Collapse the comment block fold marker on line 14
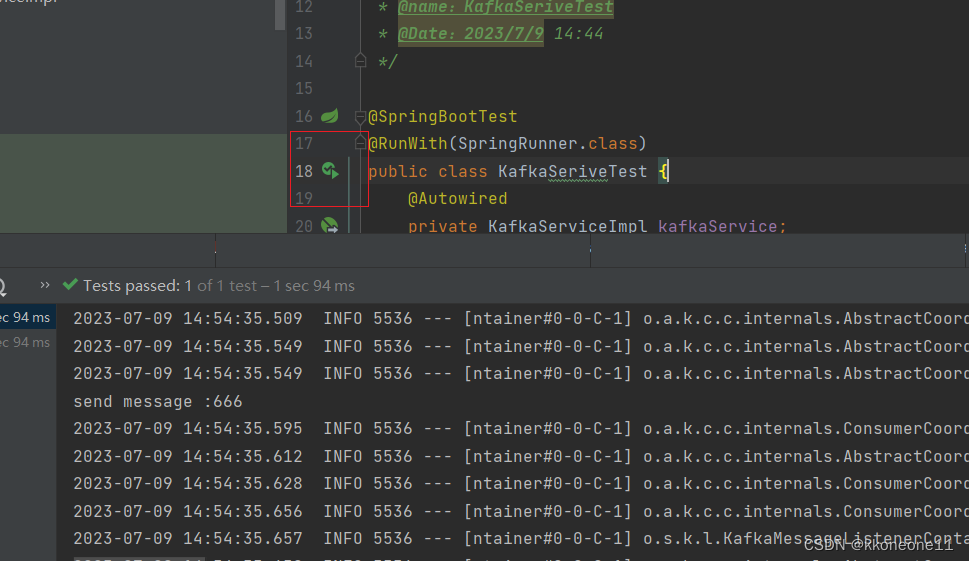The image size is (969, 561). (360, 61)
